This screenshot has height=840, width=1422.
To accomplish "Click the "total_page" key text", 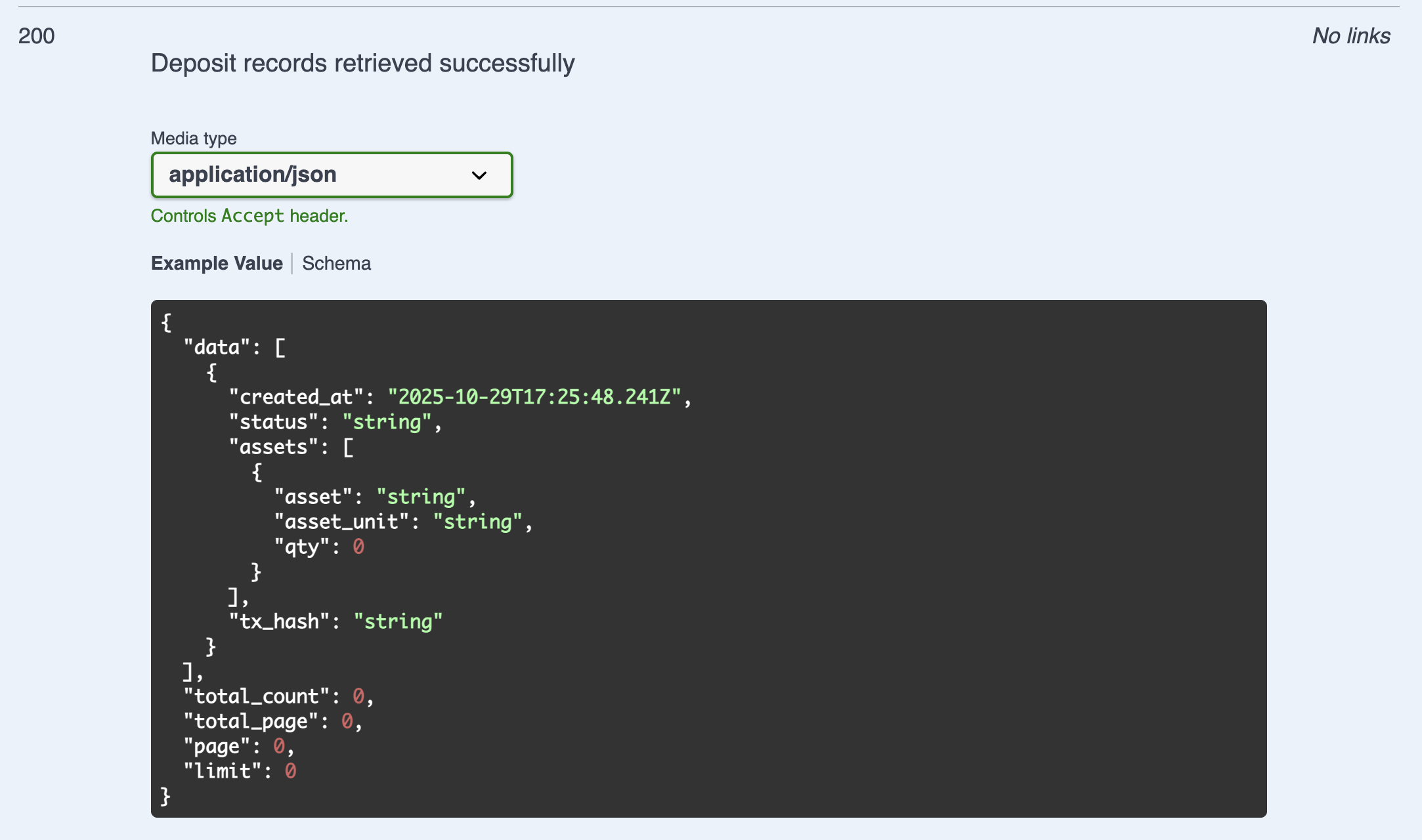I will (x=251, y=721).
